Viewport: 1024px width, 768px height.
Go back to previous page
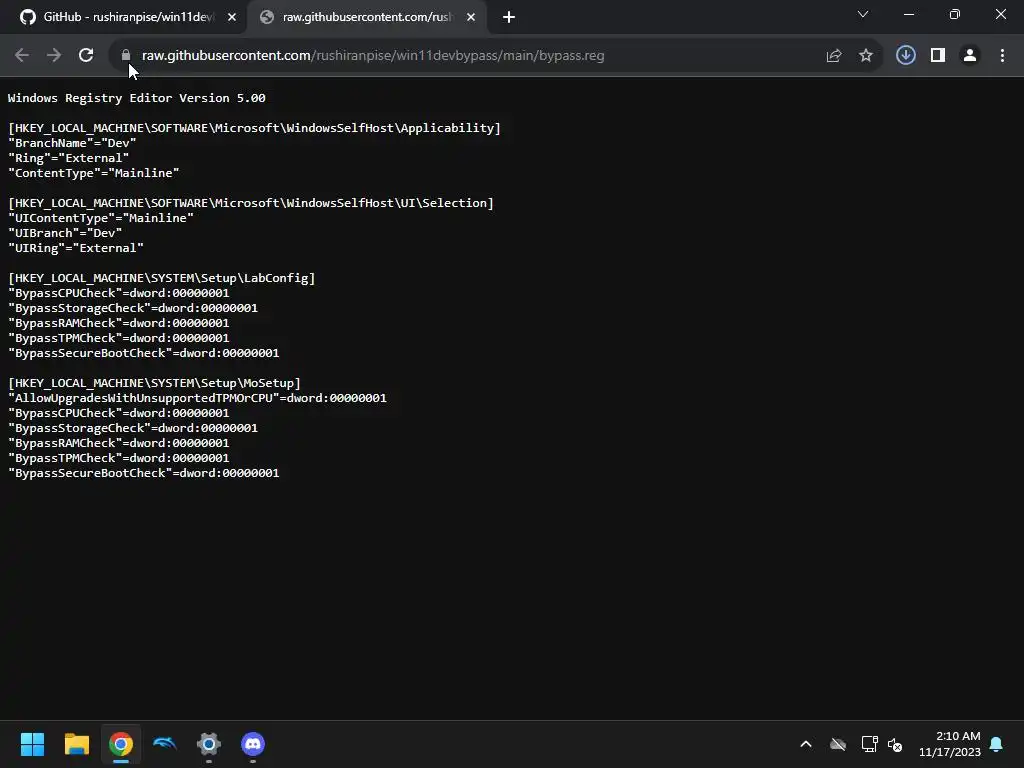click(22, 56)
